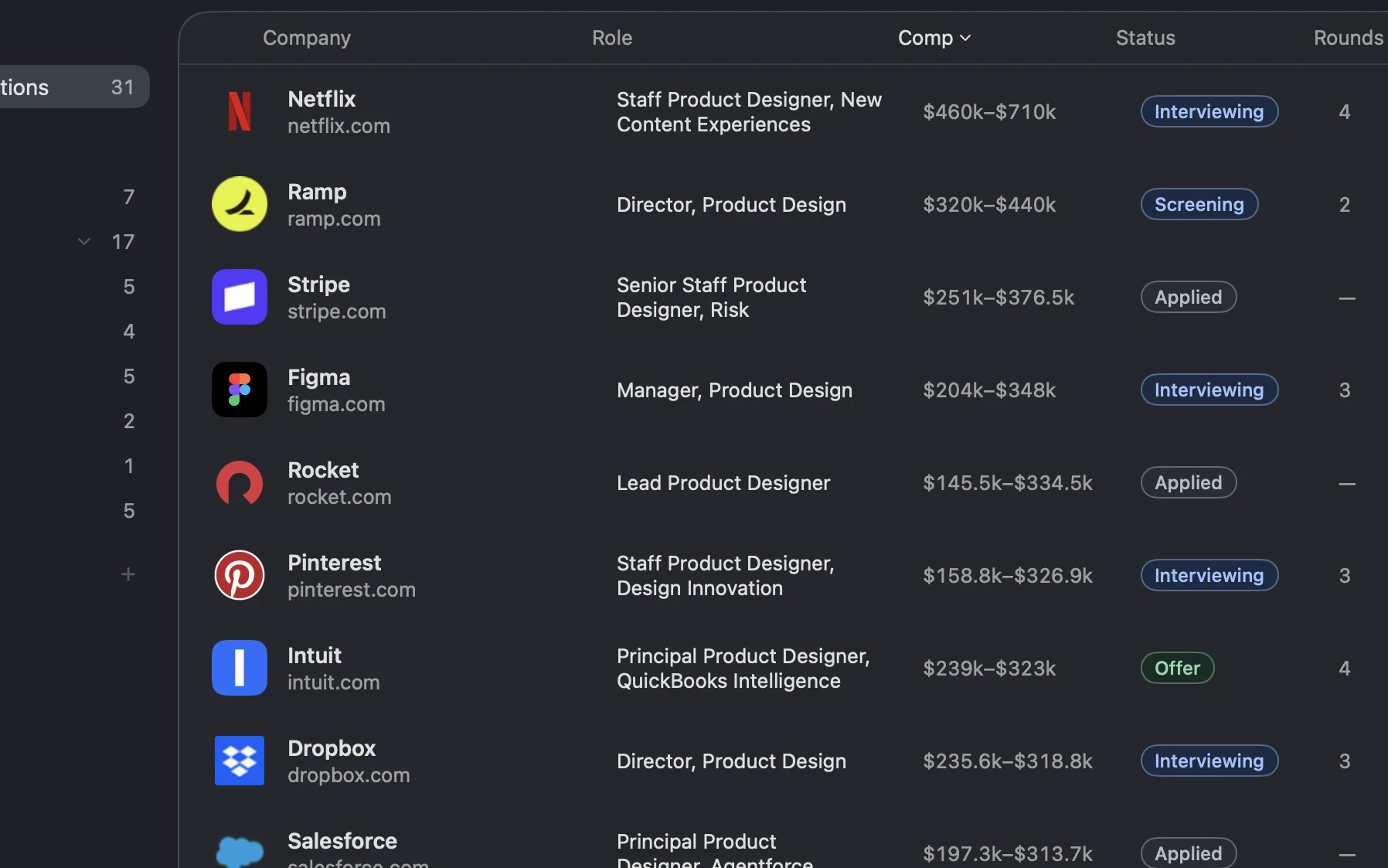
Task: Click the Netflix company logo
Action: (240, 111)
